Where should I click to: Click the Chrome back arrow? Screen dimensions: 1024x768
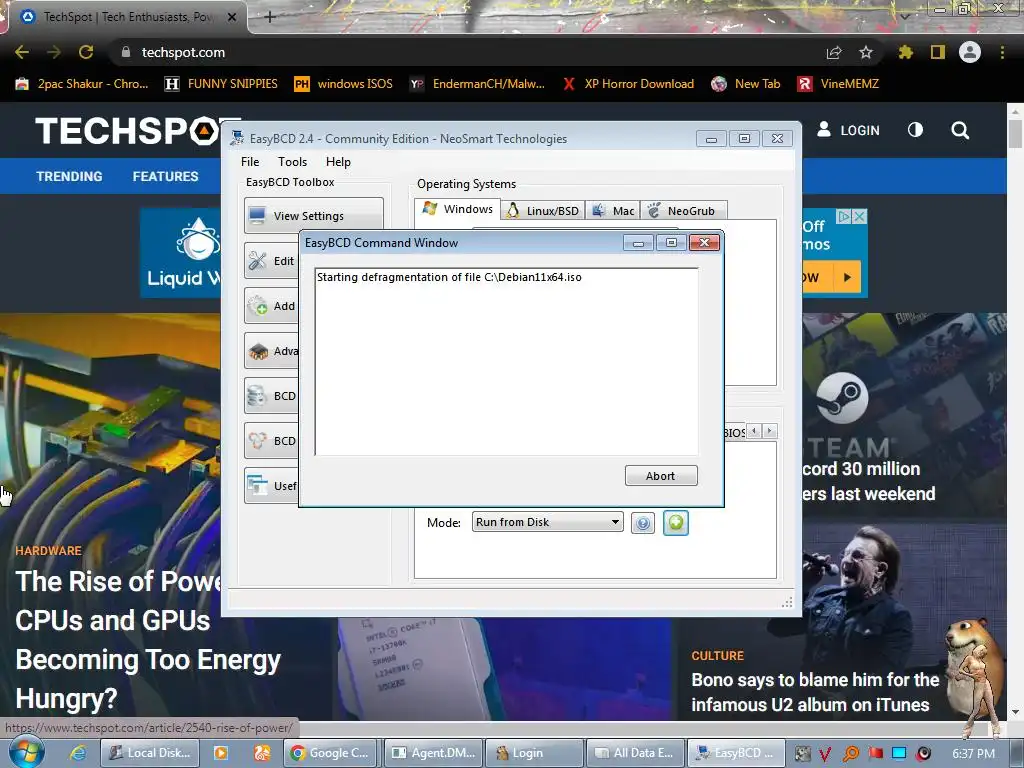[22, 52]
